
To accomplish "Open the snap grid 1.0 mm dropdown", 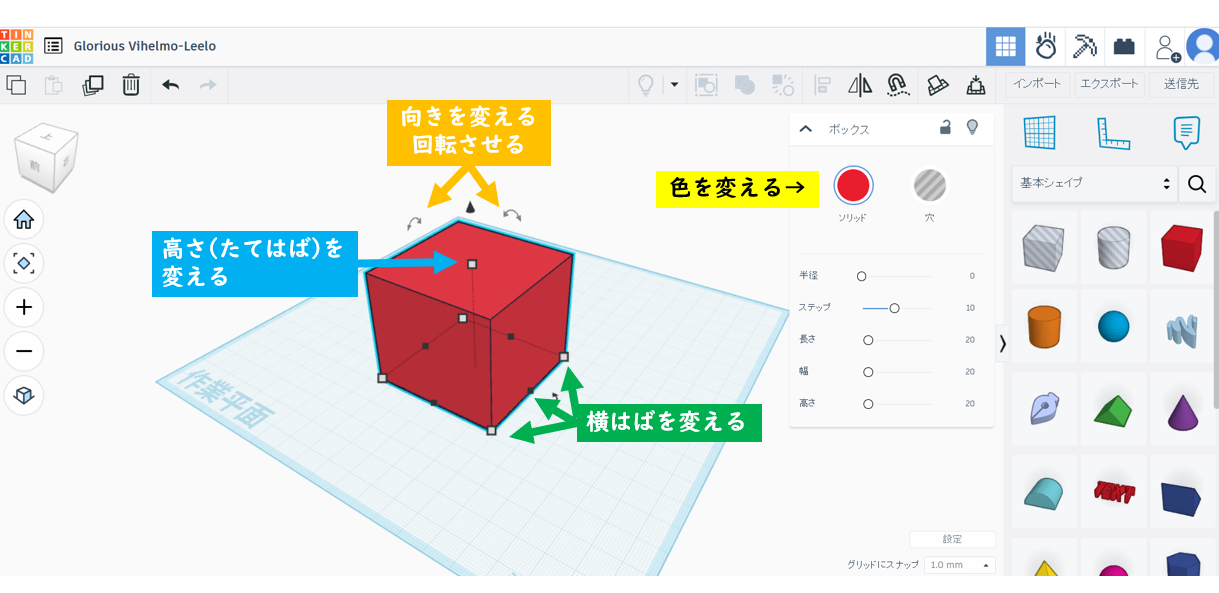I will 959,565.
